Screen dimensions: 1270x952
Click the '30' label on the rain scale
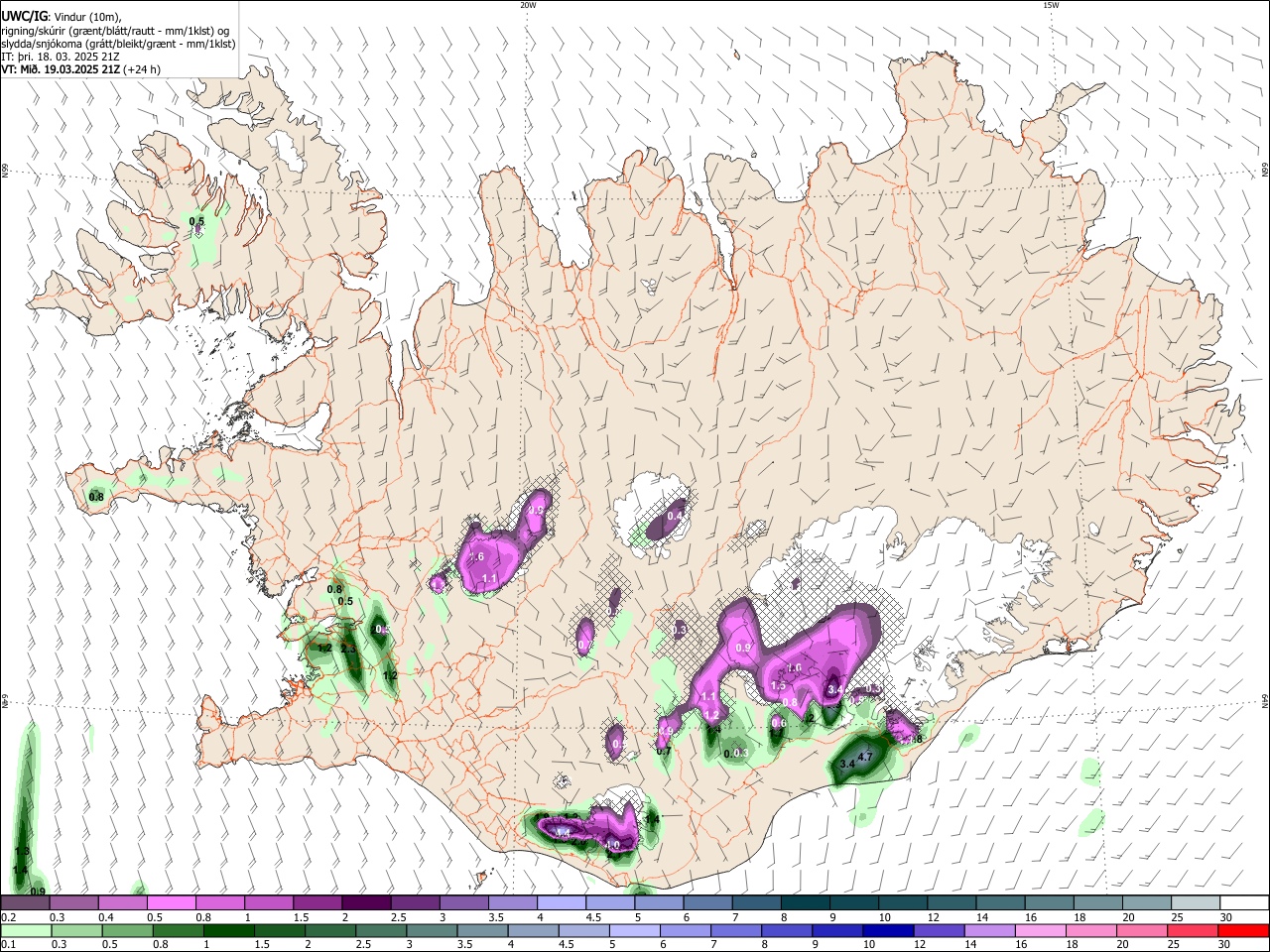coord(1224,945)
